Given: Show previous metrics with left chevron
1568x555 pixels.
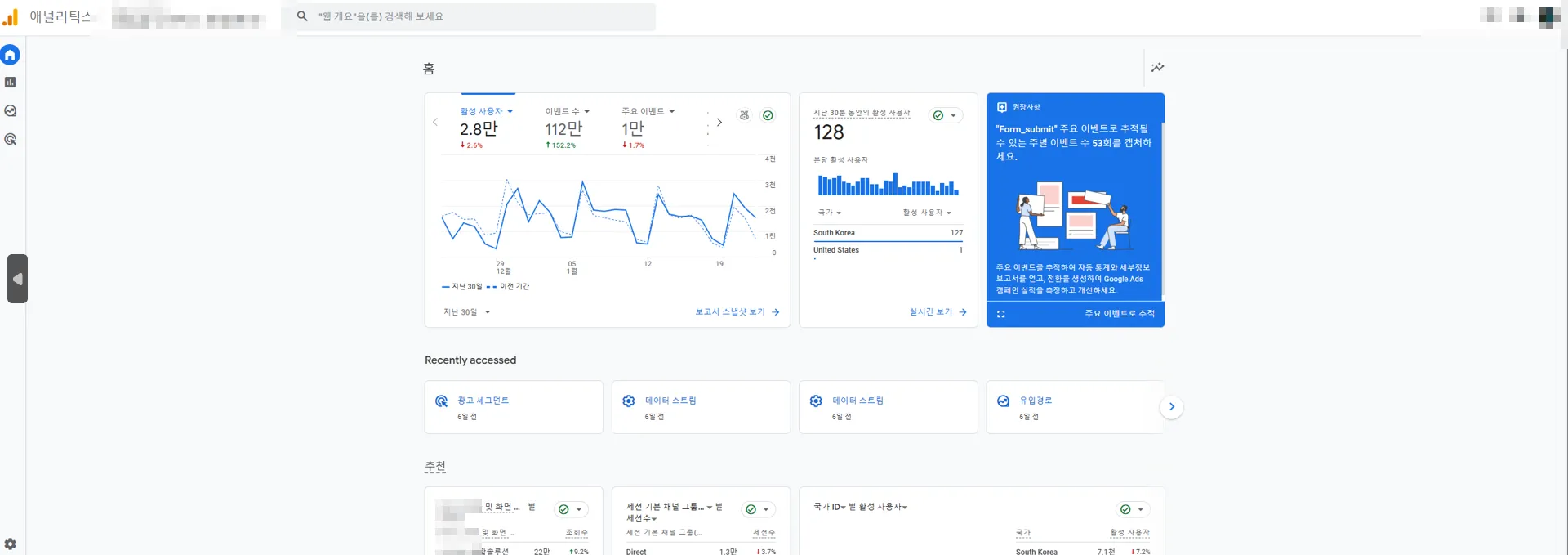Looking at the screenshot, I should coord(435,123).
